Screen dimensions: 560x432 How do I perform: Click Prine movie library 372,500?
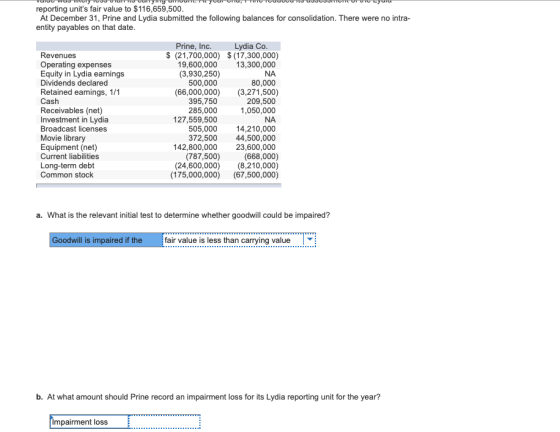point(202,138)
